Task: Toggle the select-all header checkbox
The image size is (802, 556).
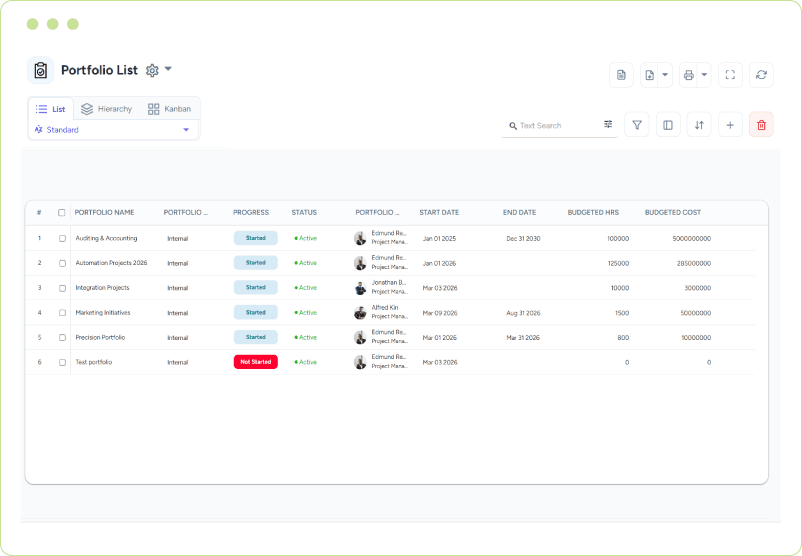Action: click(62, 213)
